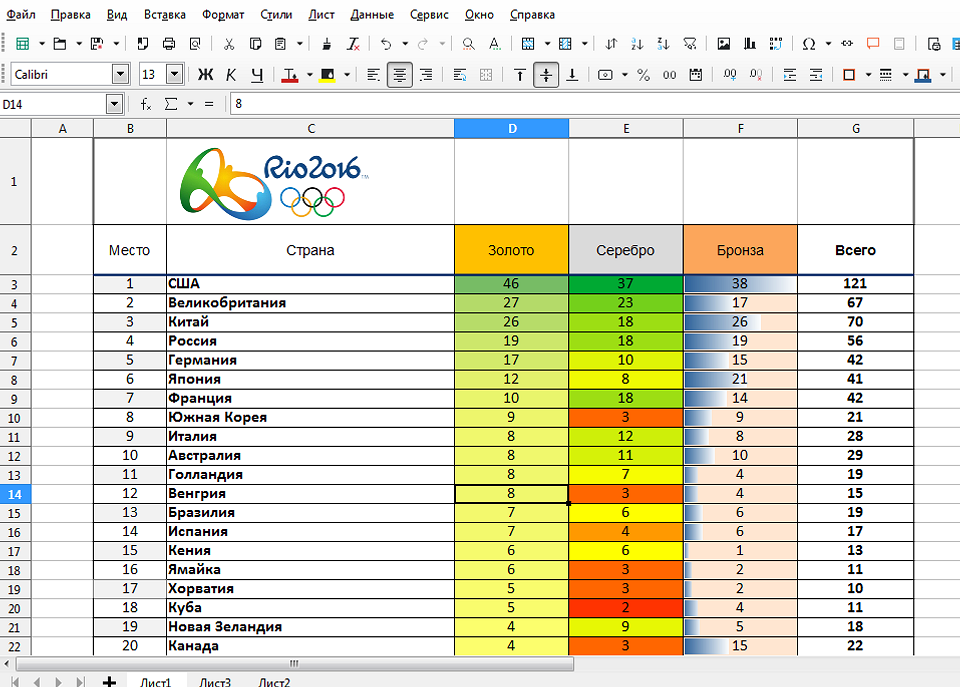Click the Insert Image icon

724,44
